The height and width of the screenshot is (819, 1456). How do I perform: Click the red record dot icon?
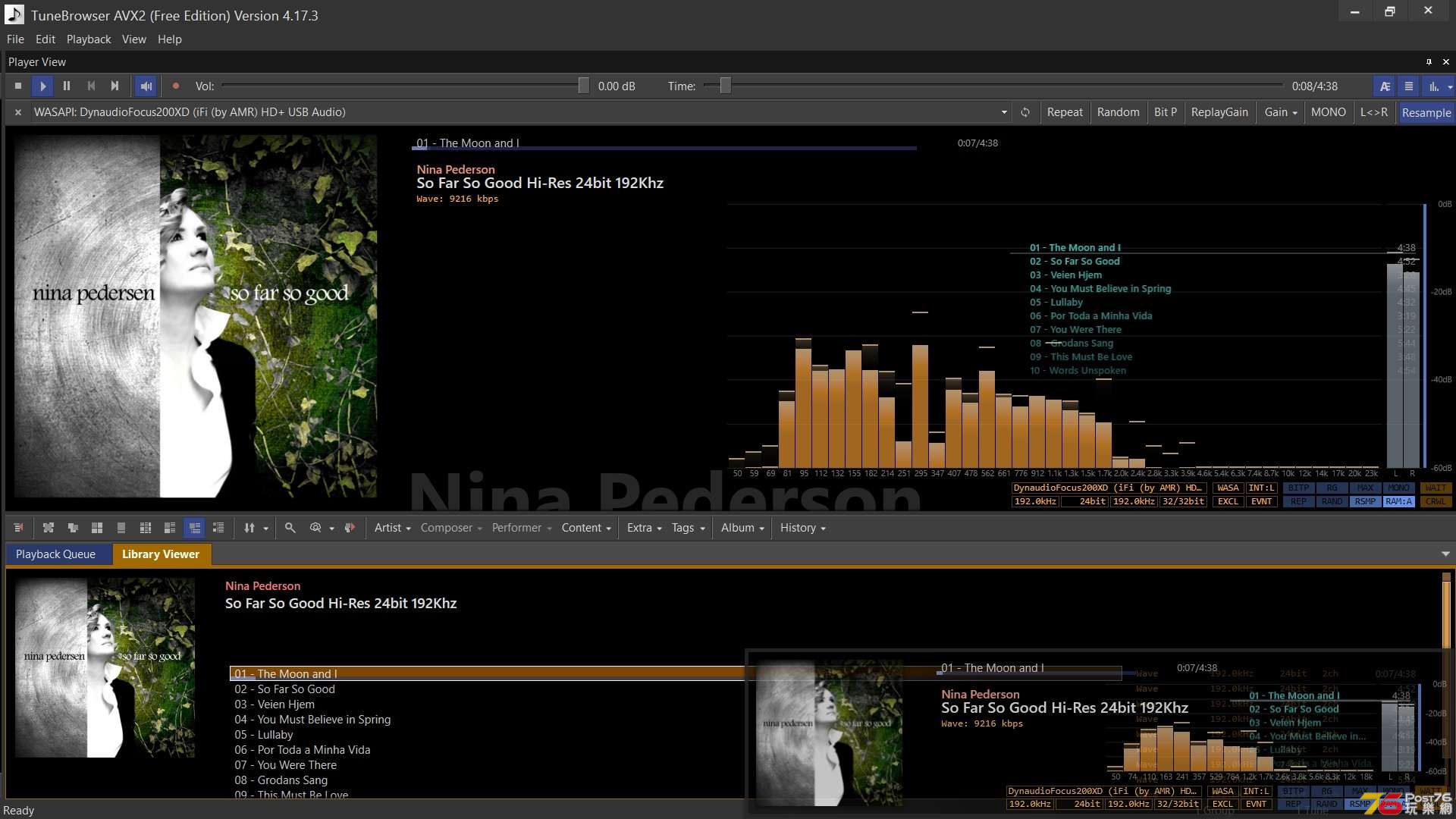point(175,86)
